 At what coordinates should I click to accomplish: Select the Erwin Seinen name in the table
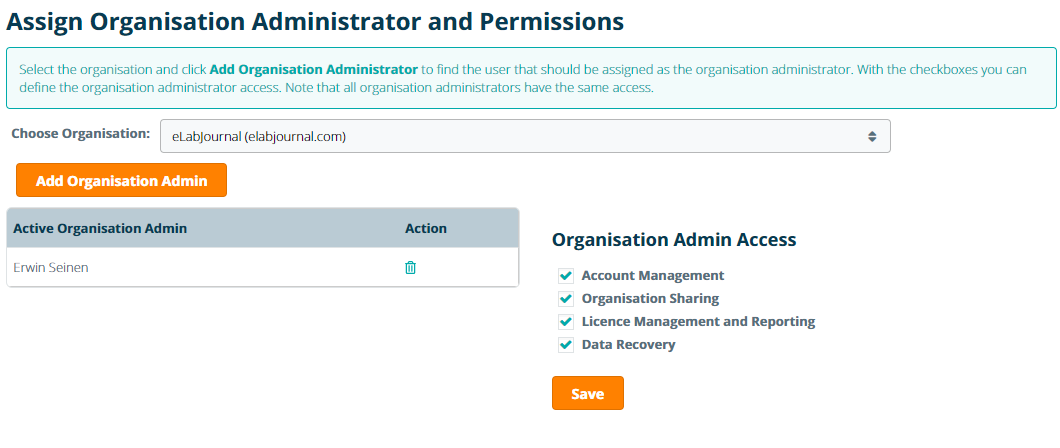52,267
